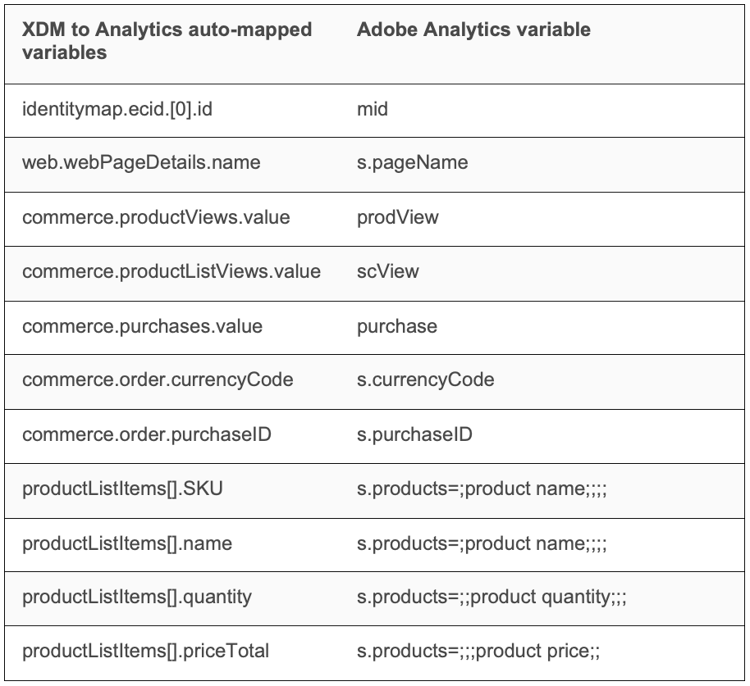
Task: Click commerce.order.currencyCode entry
Action: [157, 380]
